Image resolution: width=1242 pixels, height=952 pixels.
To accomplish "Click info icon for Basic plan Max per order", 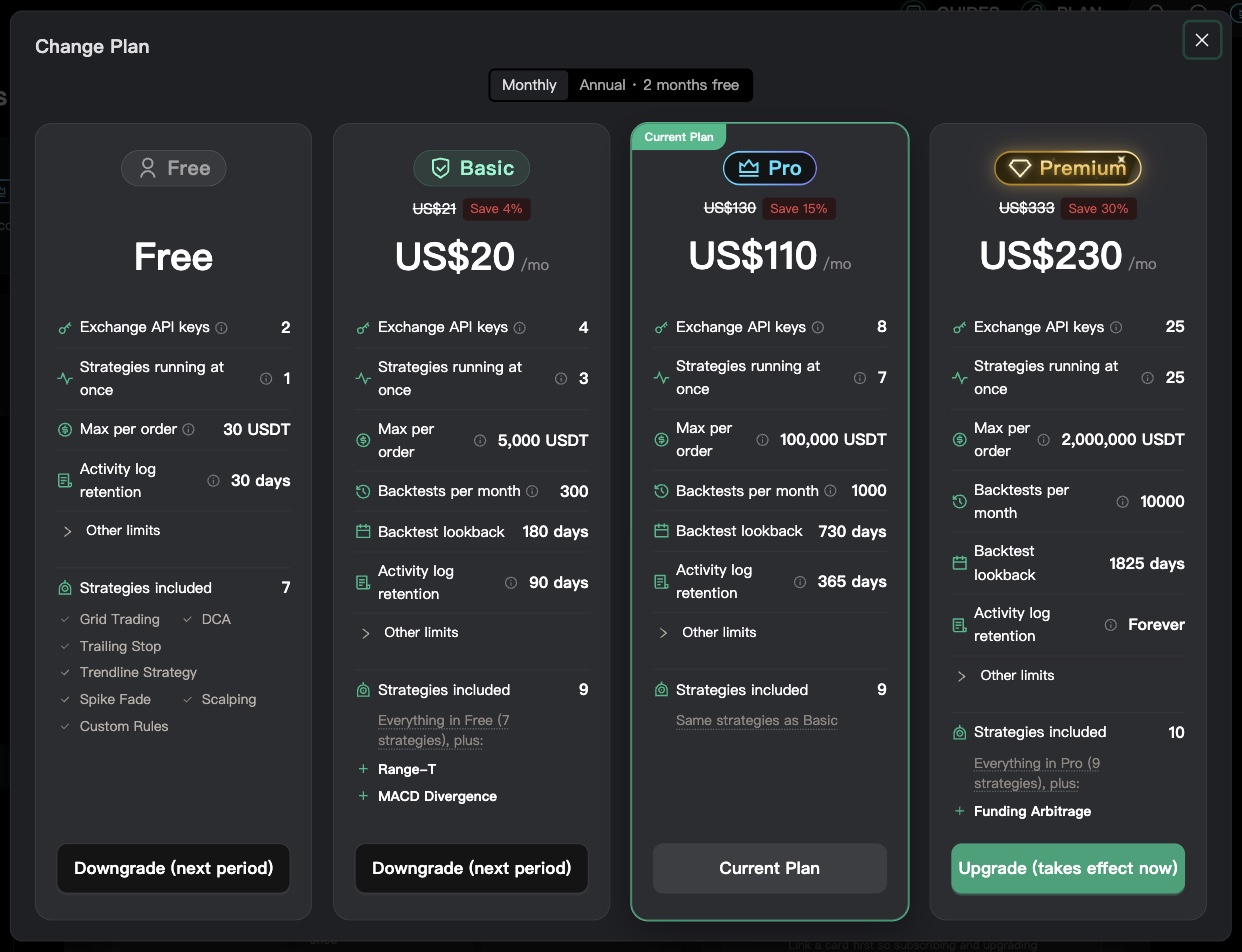I will (x=480, y=441).
